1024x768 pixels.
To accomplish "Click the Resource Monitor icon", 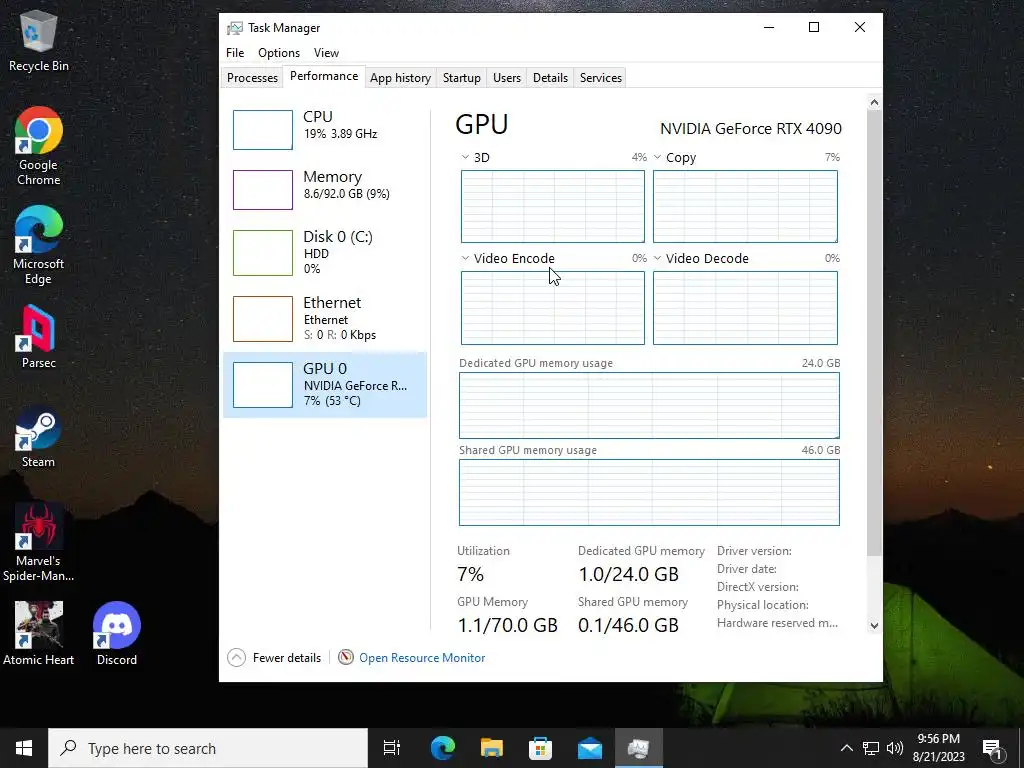I will point(345,658).
